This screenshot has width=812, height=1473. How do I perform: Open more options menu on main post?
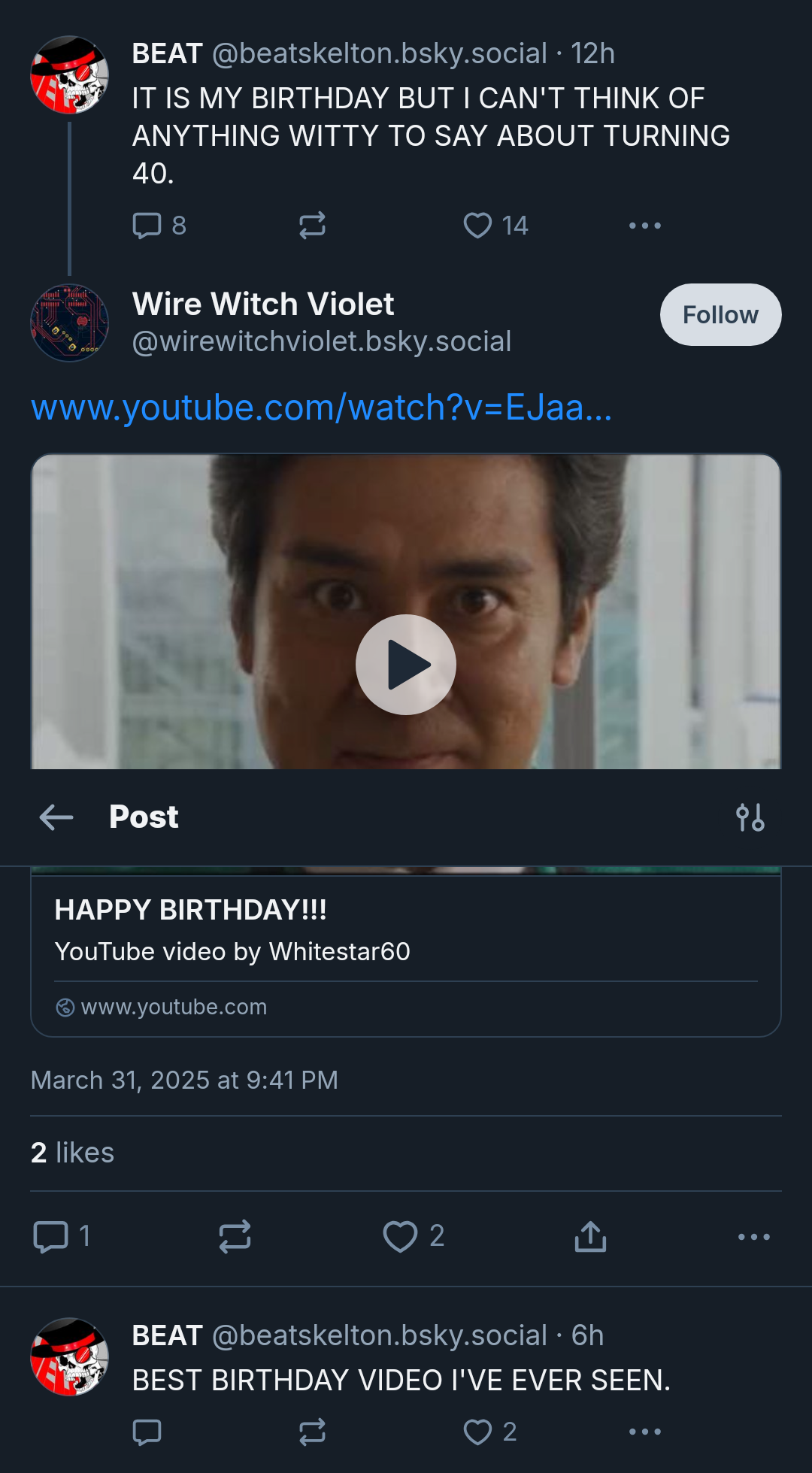pyautogui.click(x=753, y=1237)
